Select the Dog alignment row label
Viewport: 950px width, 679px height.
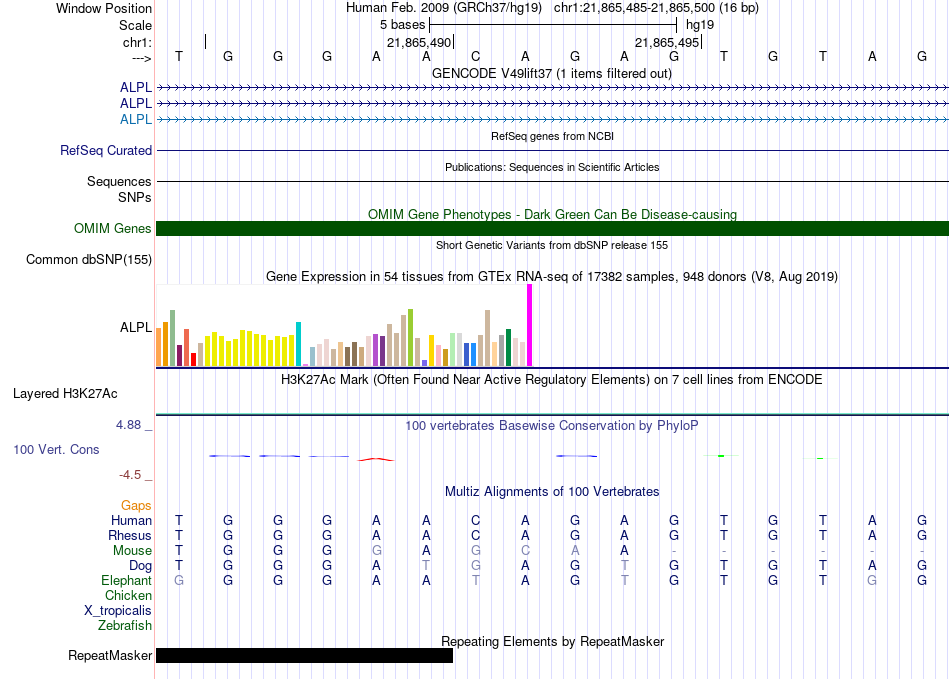tap(141, 566)
